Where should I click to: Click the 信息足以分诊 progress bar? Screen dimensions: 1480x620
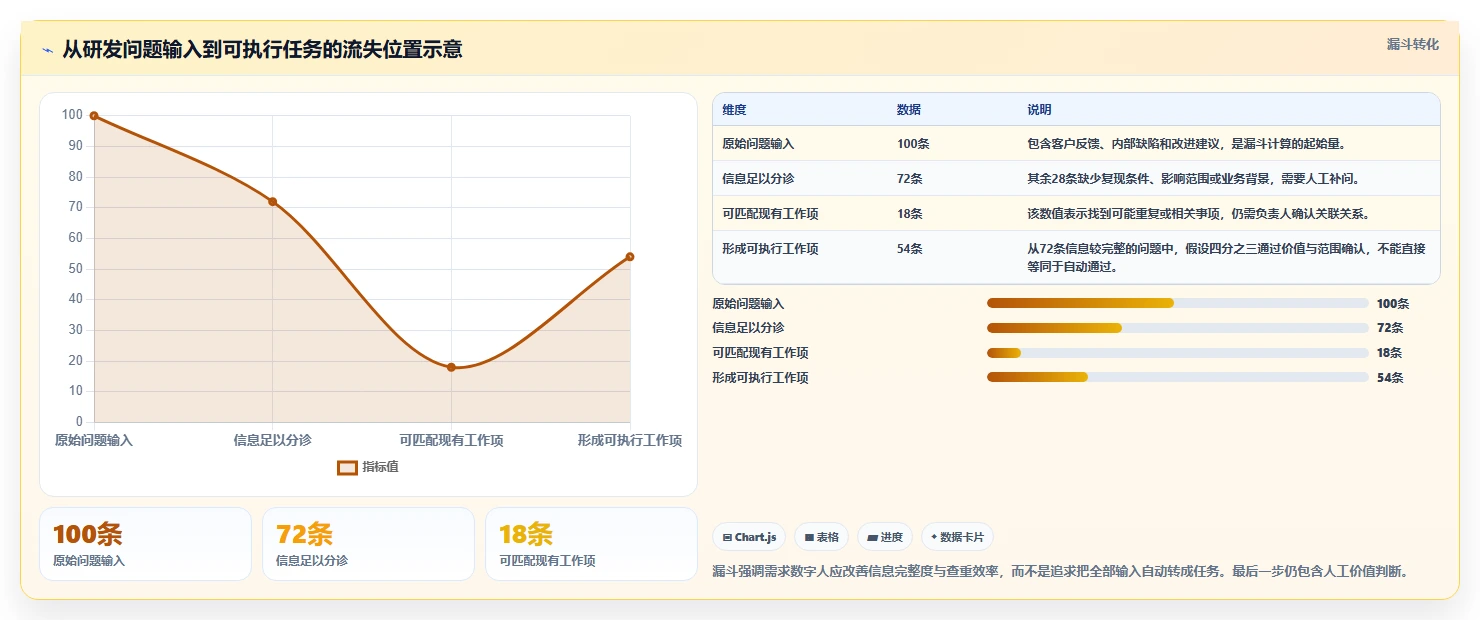click(1177, 328)
